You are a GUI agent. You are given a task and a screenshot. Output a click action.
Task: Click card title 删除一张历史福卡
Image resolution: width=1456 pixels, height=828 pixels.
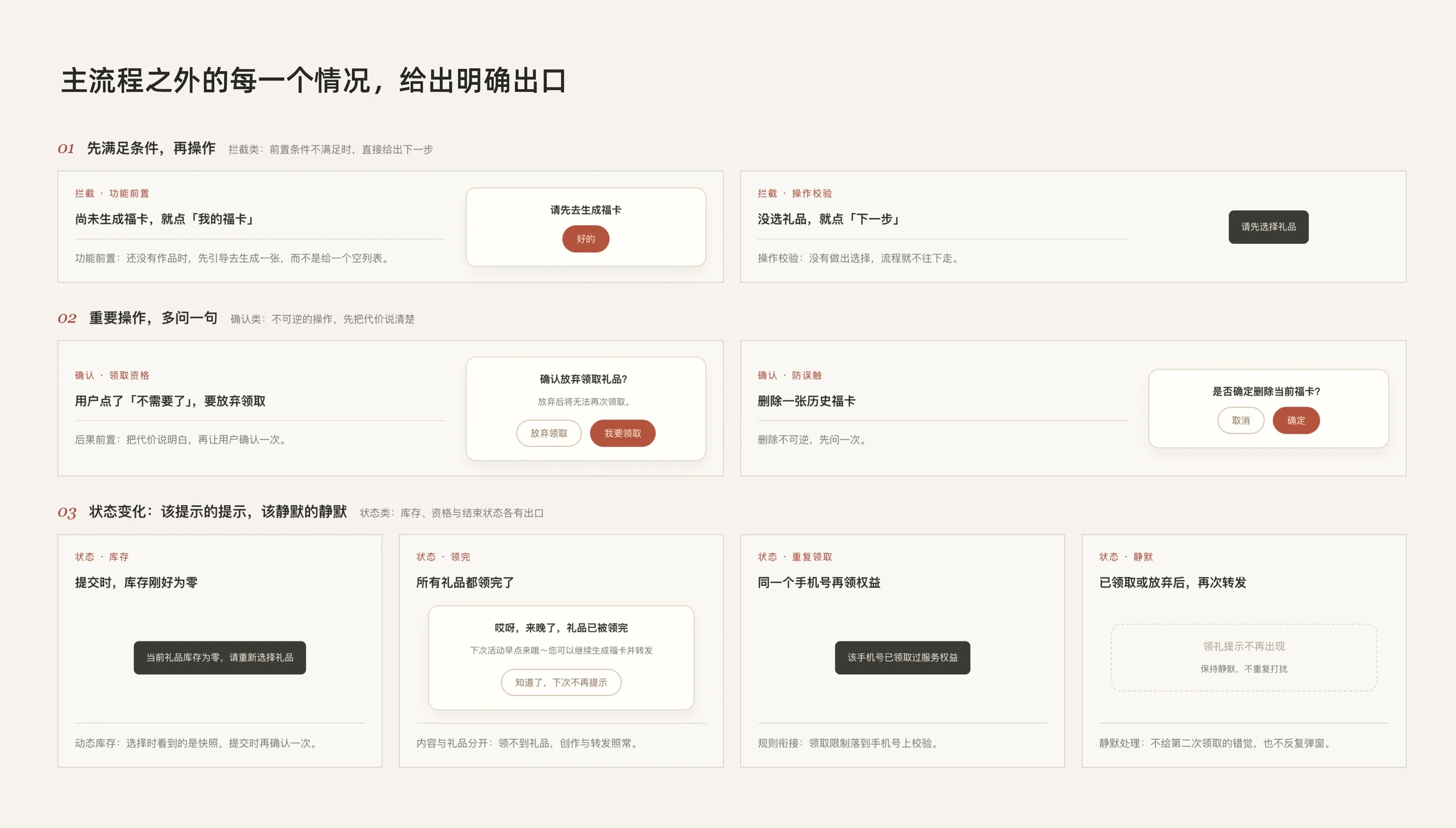point(806,401)
